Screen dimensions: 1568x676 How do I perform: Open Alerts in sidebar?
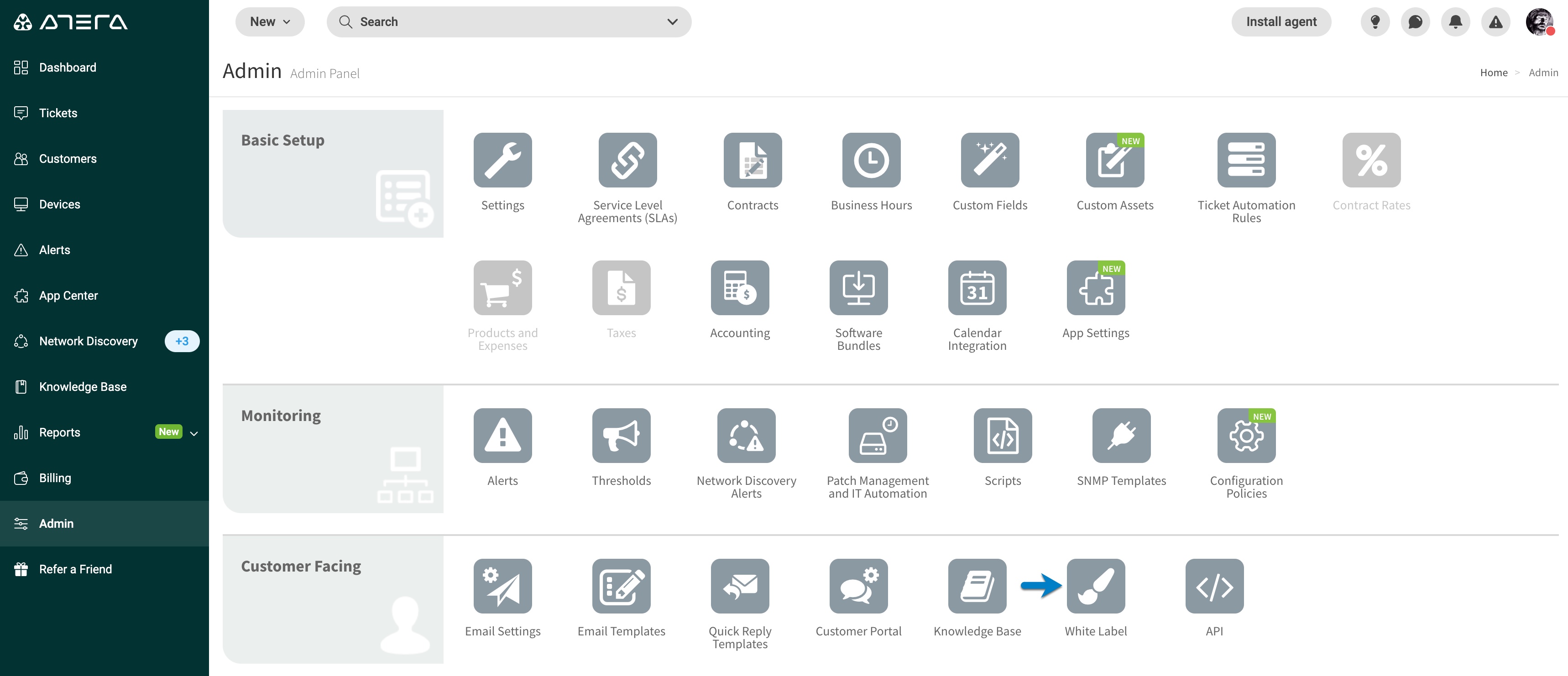pos(104,250)
